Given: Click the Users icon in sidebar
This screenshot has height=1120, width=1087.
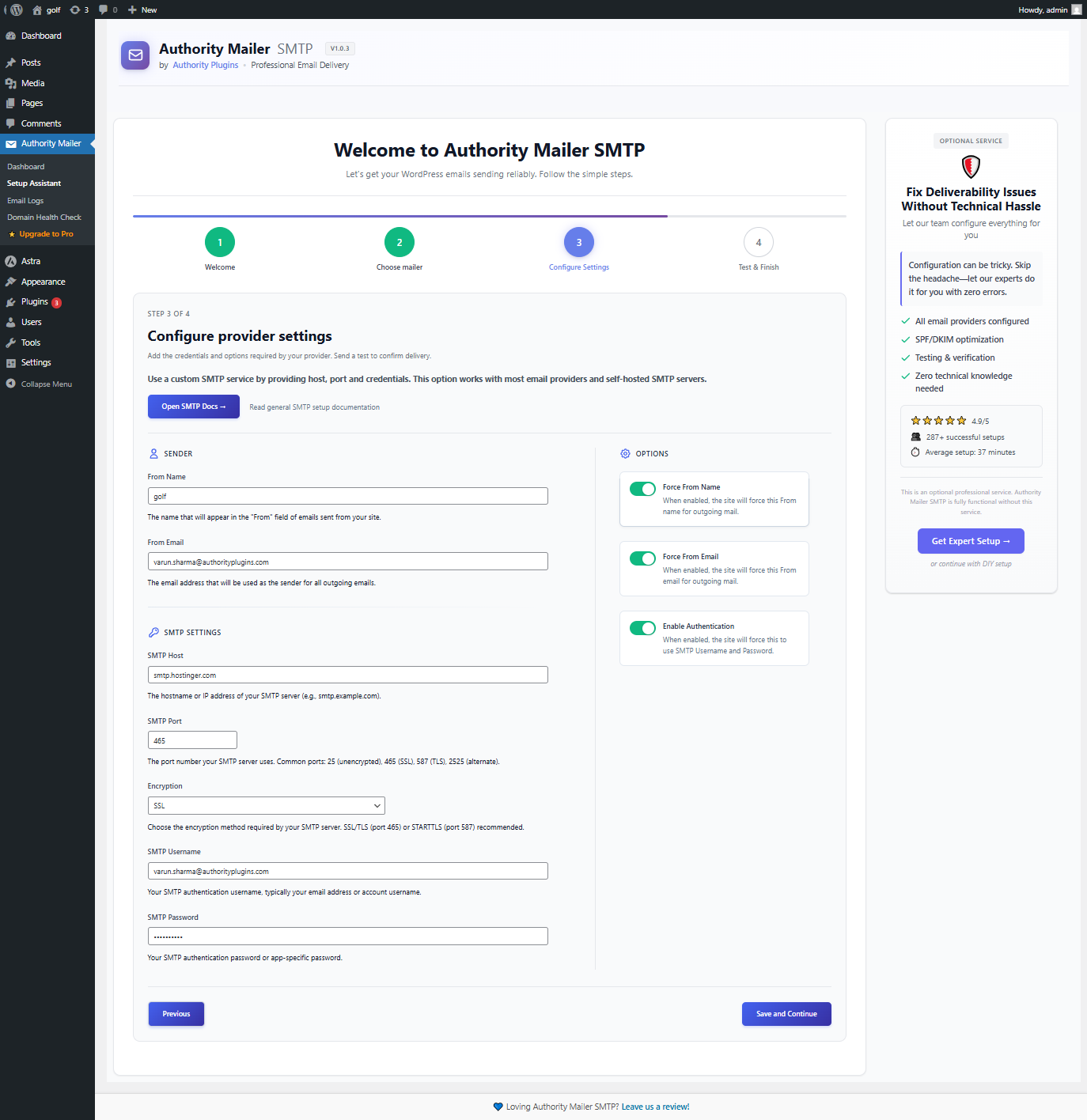Looking at the screenshot, I should pos(11,322).
